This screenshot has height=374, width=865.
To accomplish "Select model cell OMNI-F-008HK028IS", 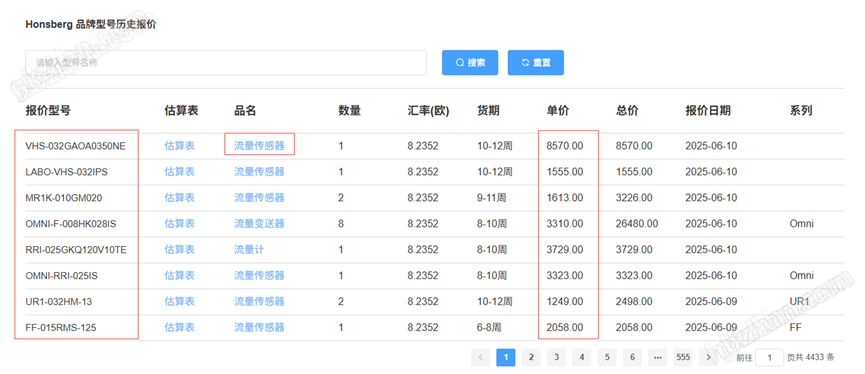I will click(71, 224).
